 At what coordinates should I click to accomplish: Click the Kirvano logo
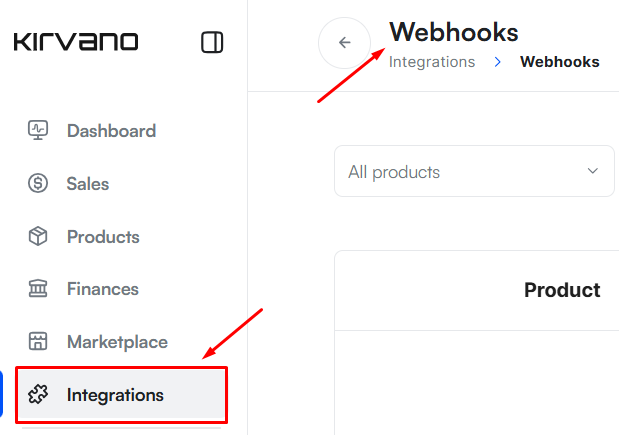pos(76,42)
